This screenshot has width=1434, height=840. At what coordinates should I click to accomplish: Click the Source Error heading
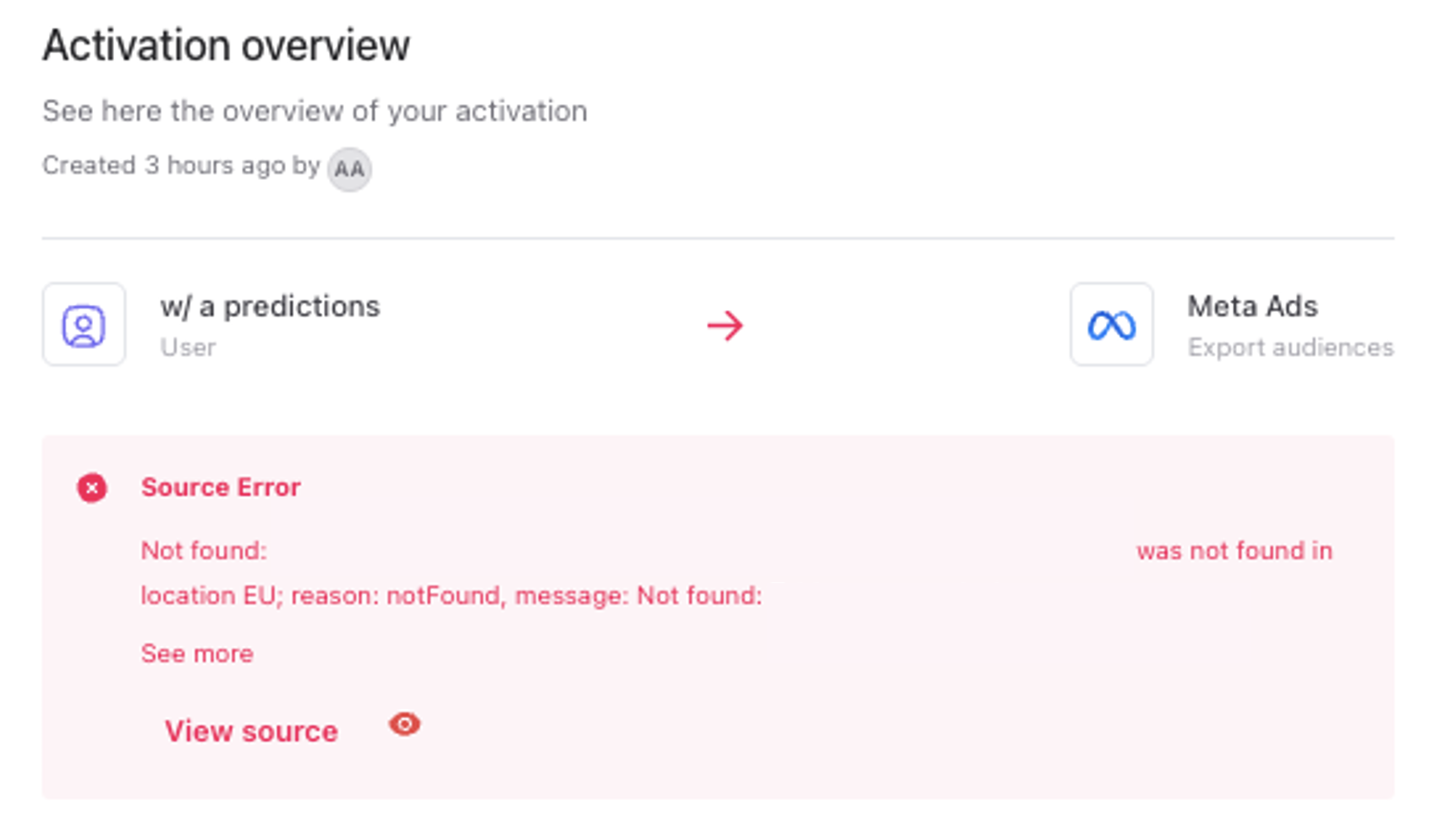[x=221, y=488]
